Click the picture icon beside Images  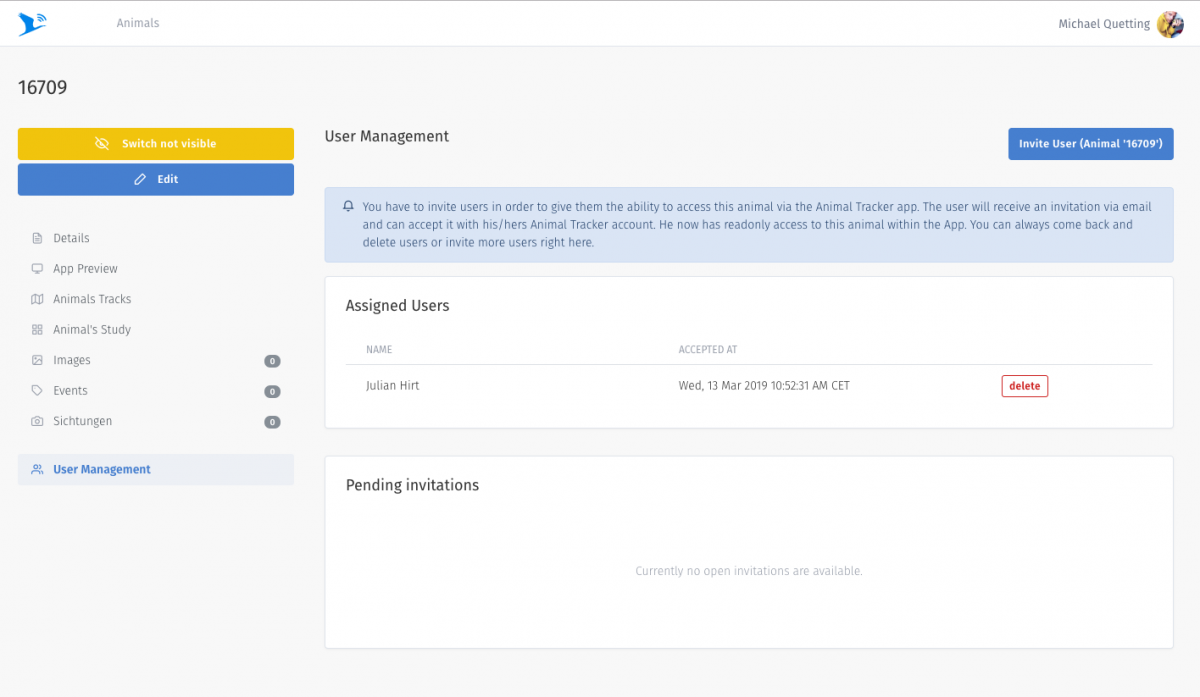tap(37, 360)
